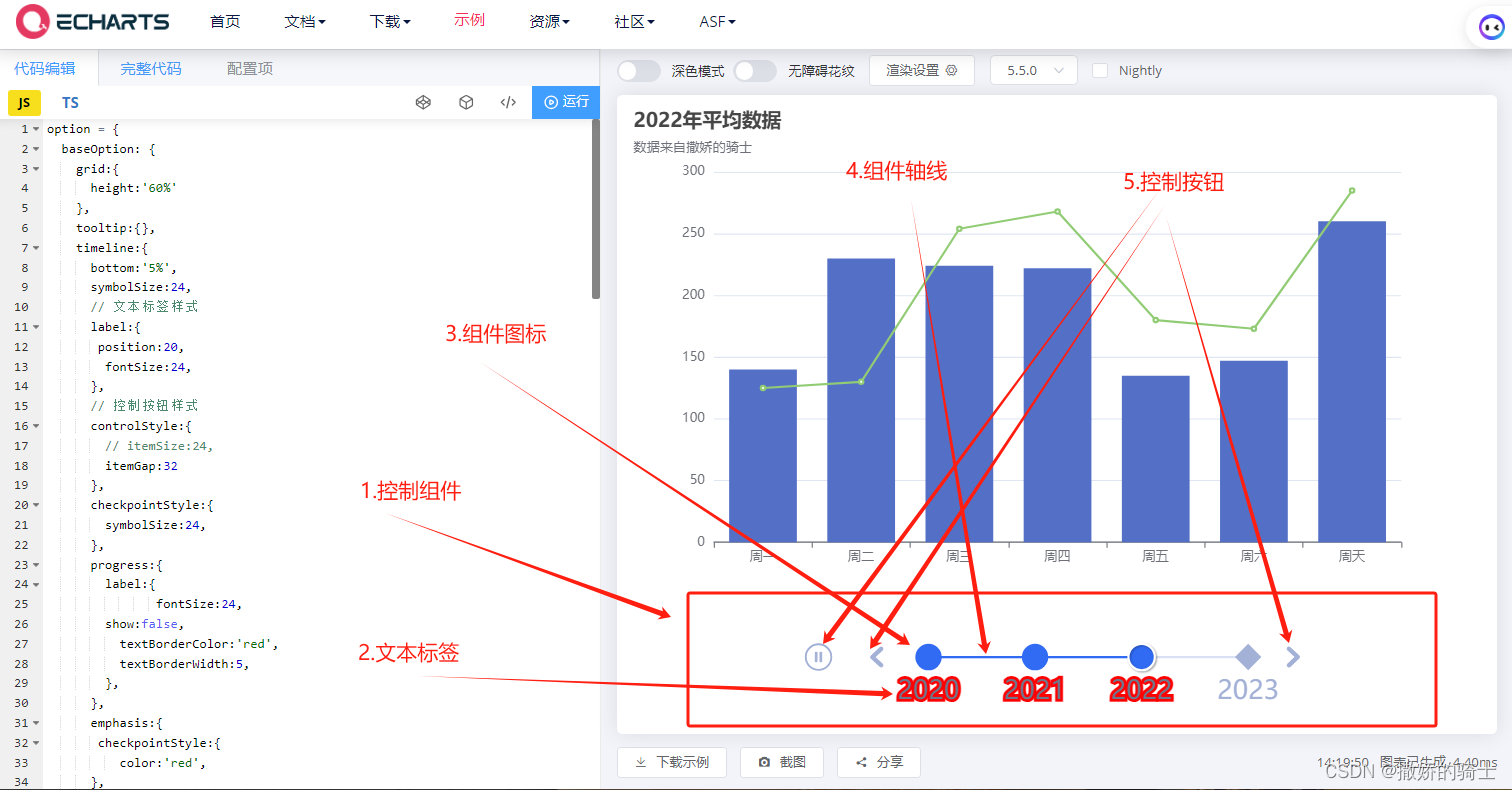Open the 社区 menu
Viewport: 1512px width, 790px height.
(633, 21)
